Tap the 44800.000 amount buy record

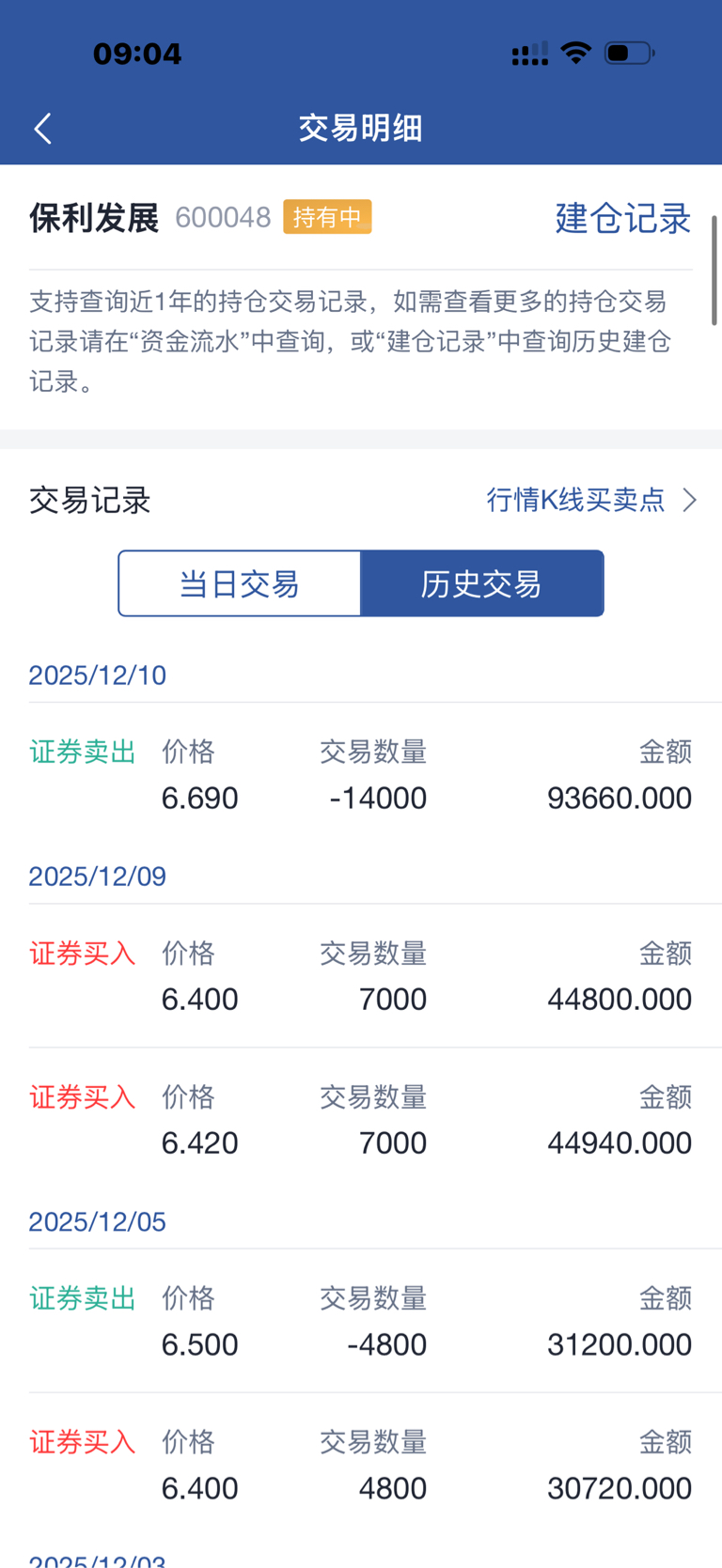[361, 976]
